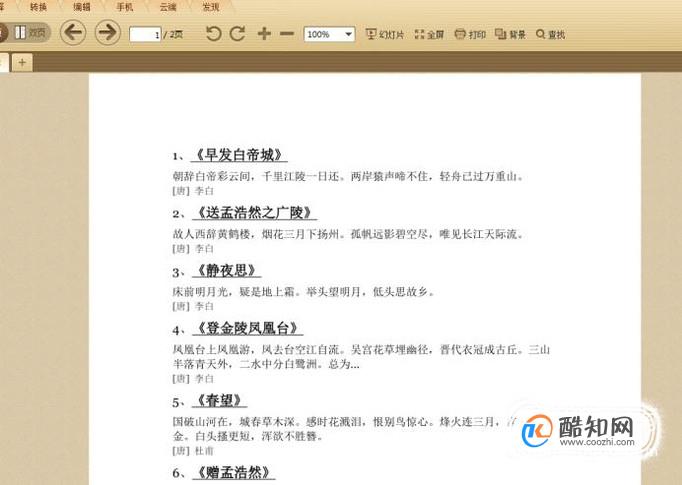The image size is (682, 485).
Task: Open the 《春望》 poem link
Action: [x=219, y=401]
